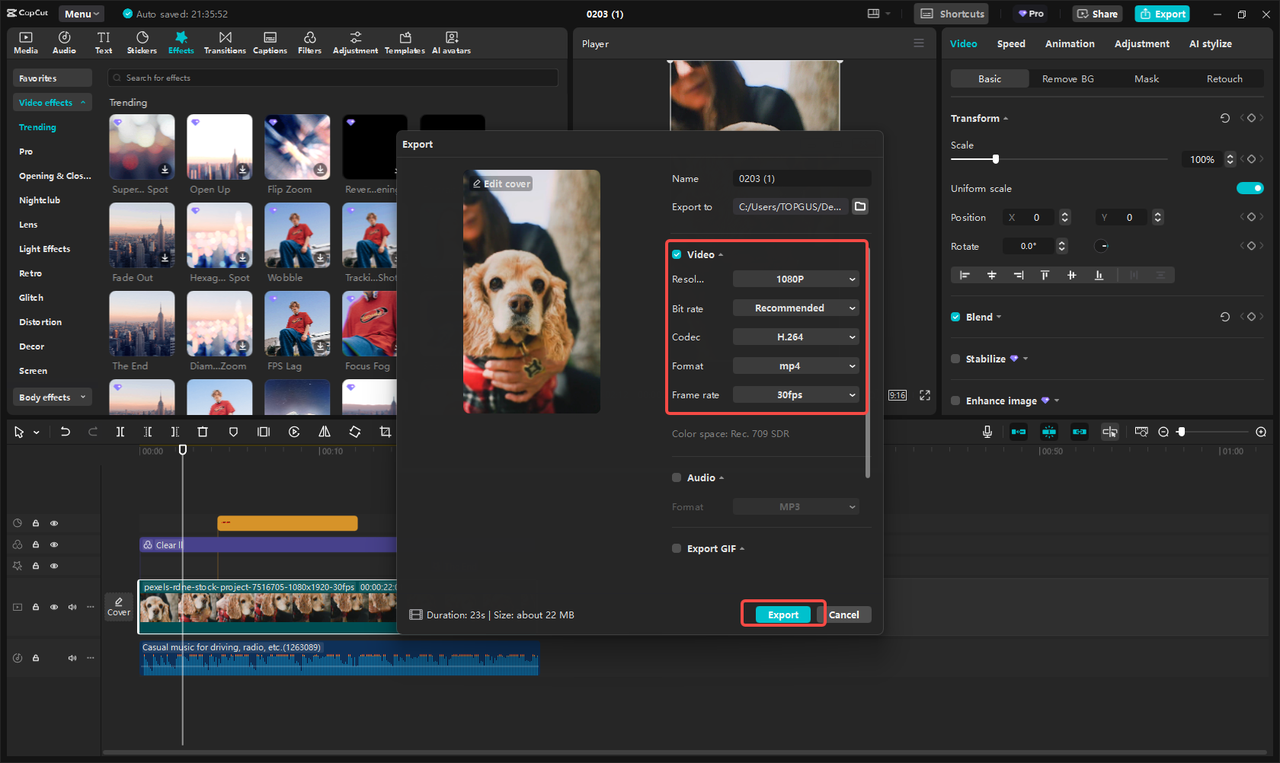Toggle Uniform scale off
The width and height of the screenshot is (1280, 763).
(x=1250, y=187)
